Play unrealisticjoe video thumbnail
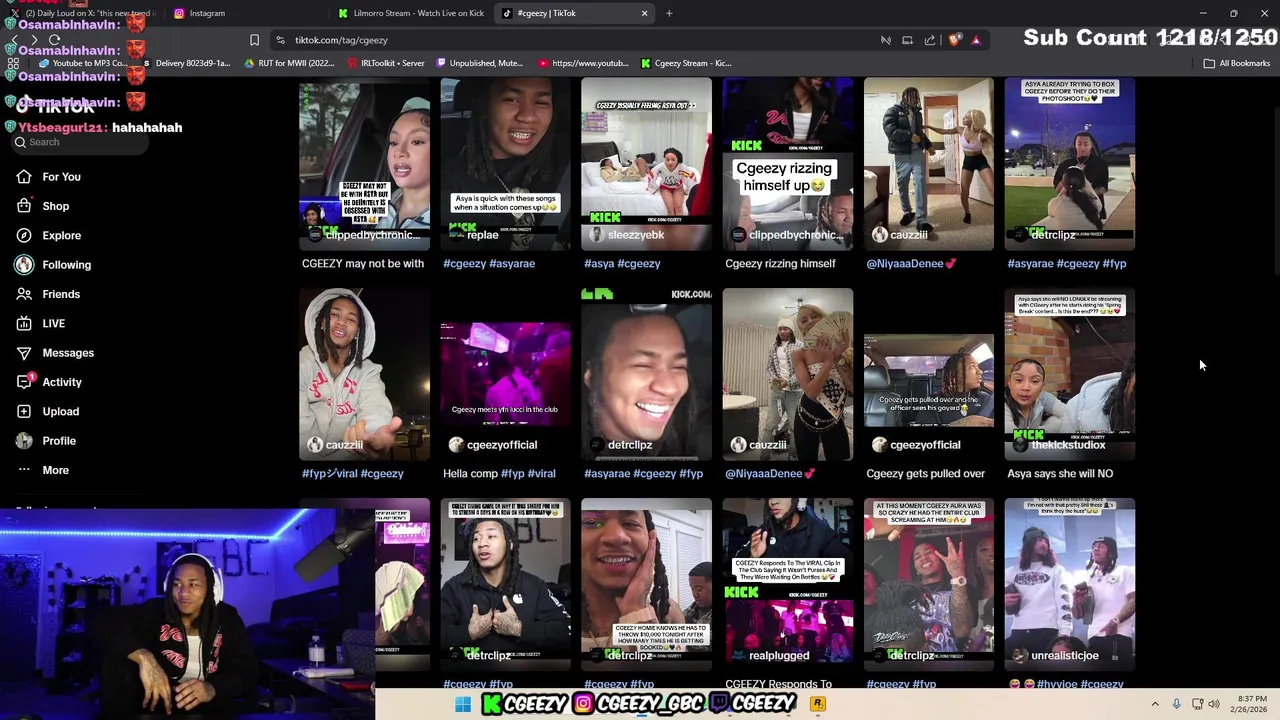 click(x=1069, y=584)
